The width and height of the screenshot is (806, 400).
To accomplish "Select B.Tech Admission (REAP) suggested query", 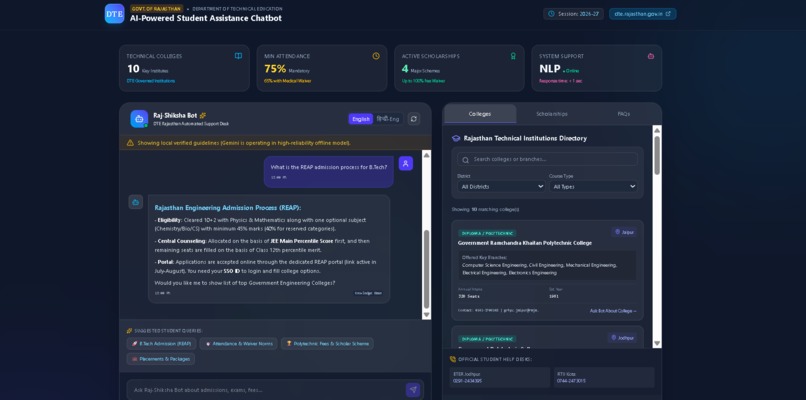I will 161,343.
